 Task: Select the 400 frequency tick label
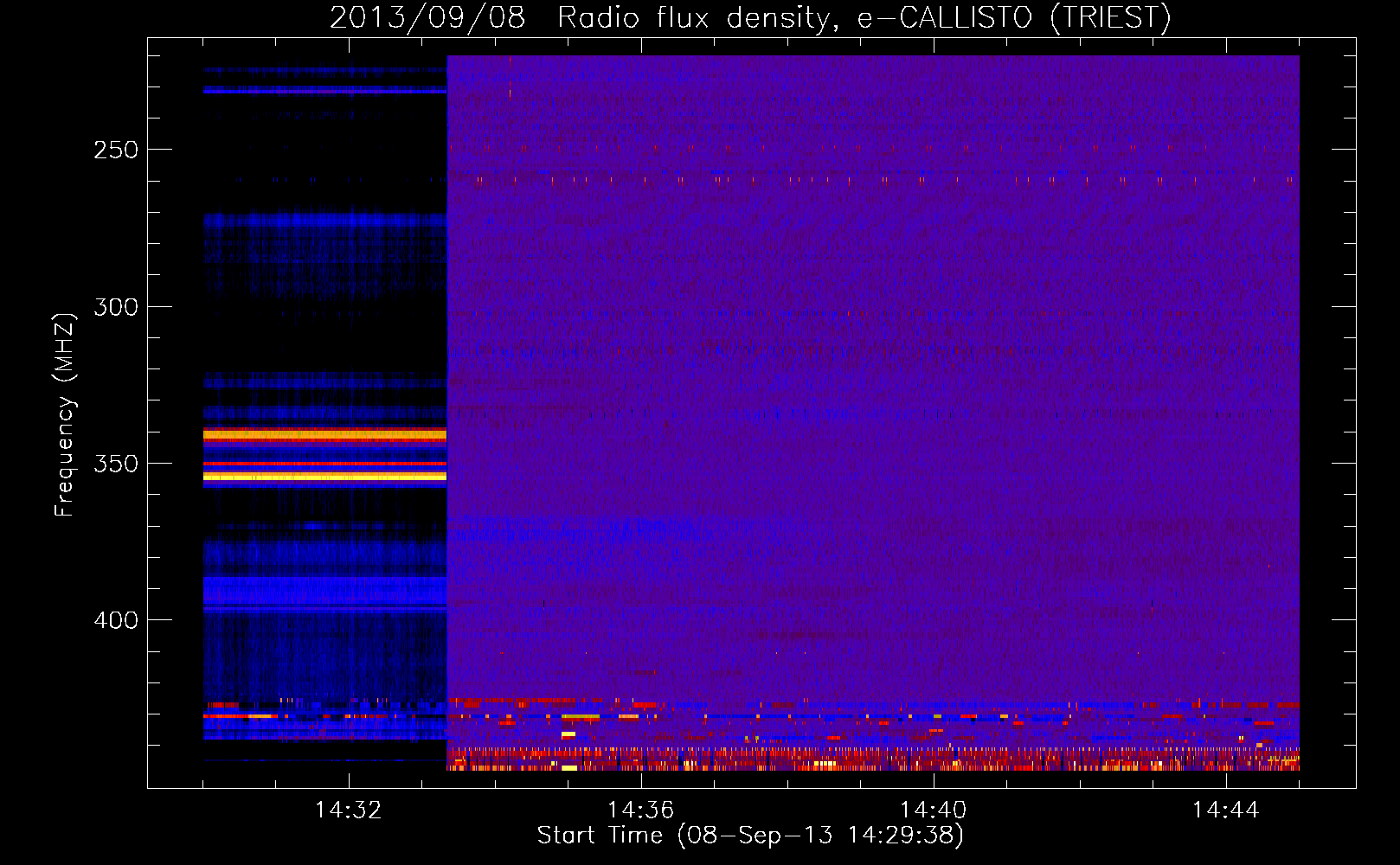click(x=116, y=620)
